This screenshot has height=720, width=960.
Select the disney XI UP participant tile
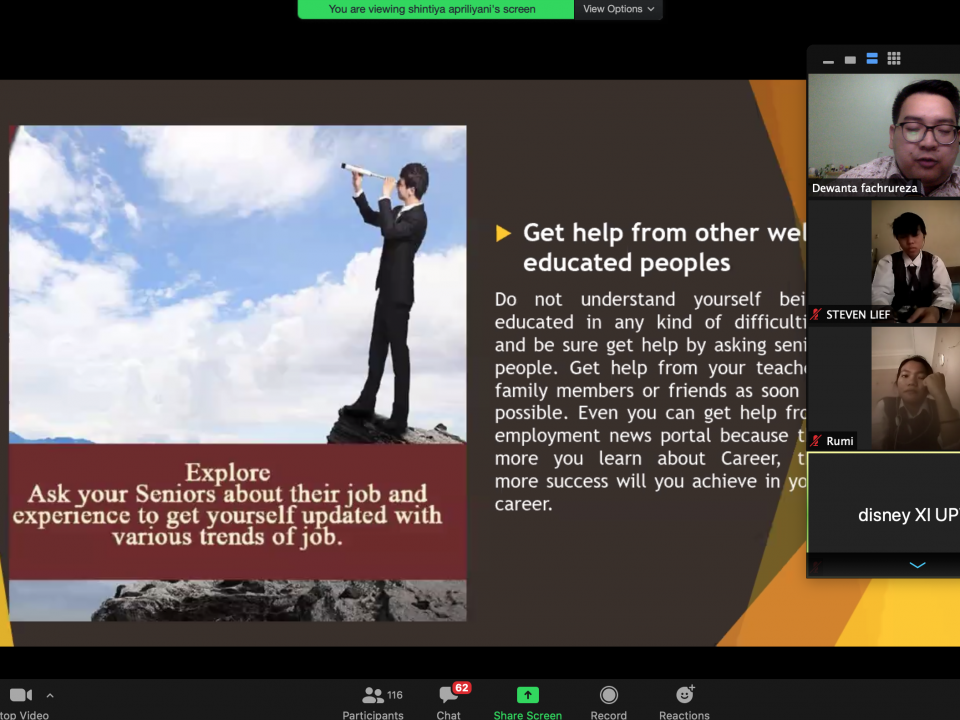coord(884,503)
